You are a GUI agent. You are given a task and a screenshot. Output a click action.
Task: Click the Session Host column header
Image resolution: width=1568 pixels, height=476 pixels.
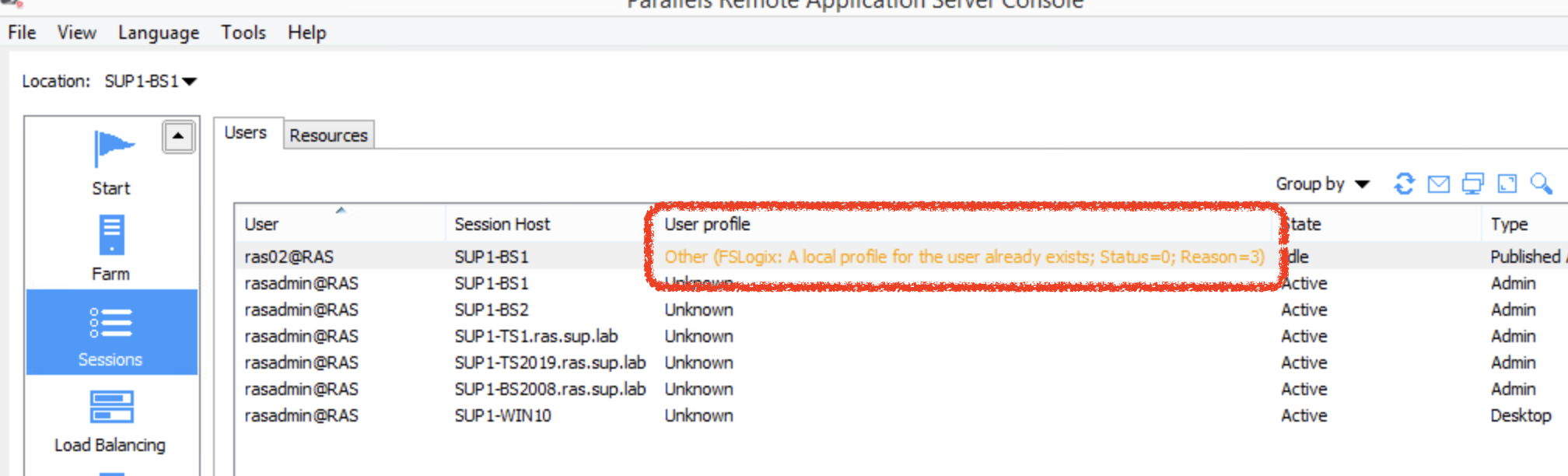(x=502, y=225)
